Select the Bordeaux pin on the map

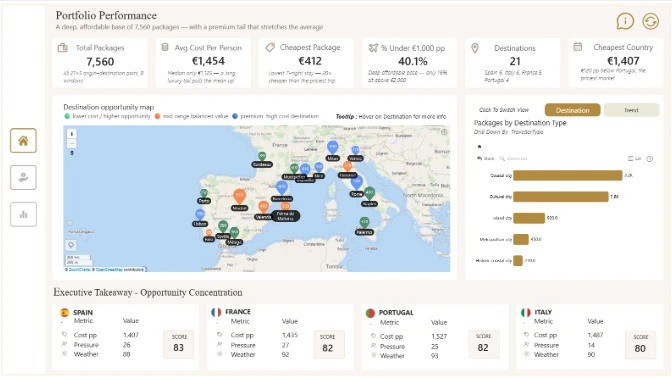click(262, 156)
